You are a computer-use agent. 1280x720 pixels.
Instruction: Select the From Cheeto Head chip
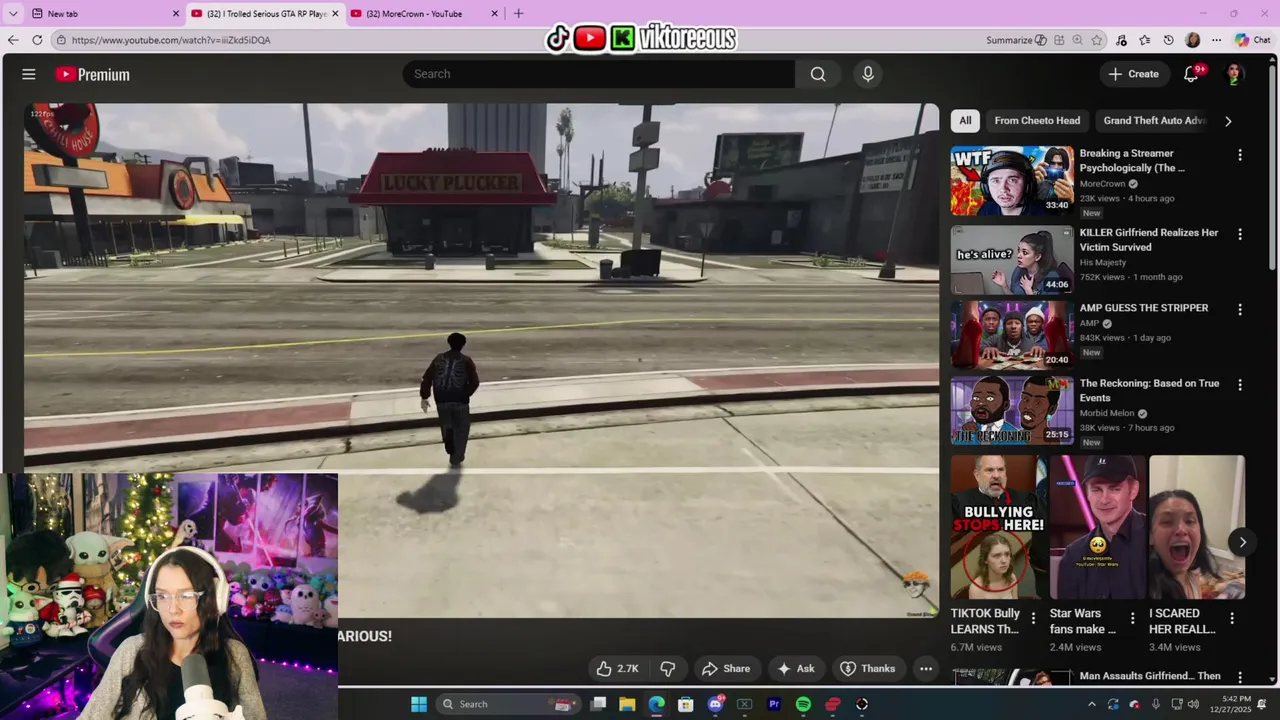(1037, 120)
